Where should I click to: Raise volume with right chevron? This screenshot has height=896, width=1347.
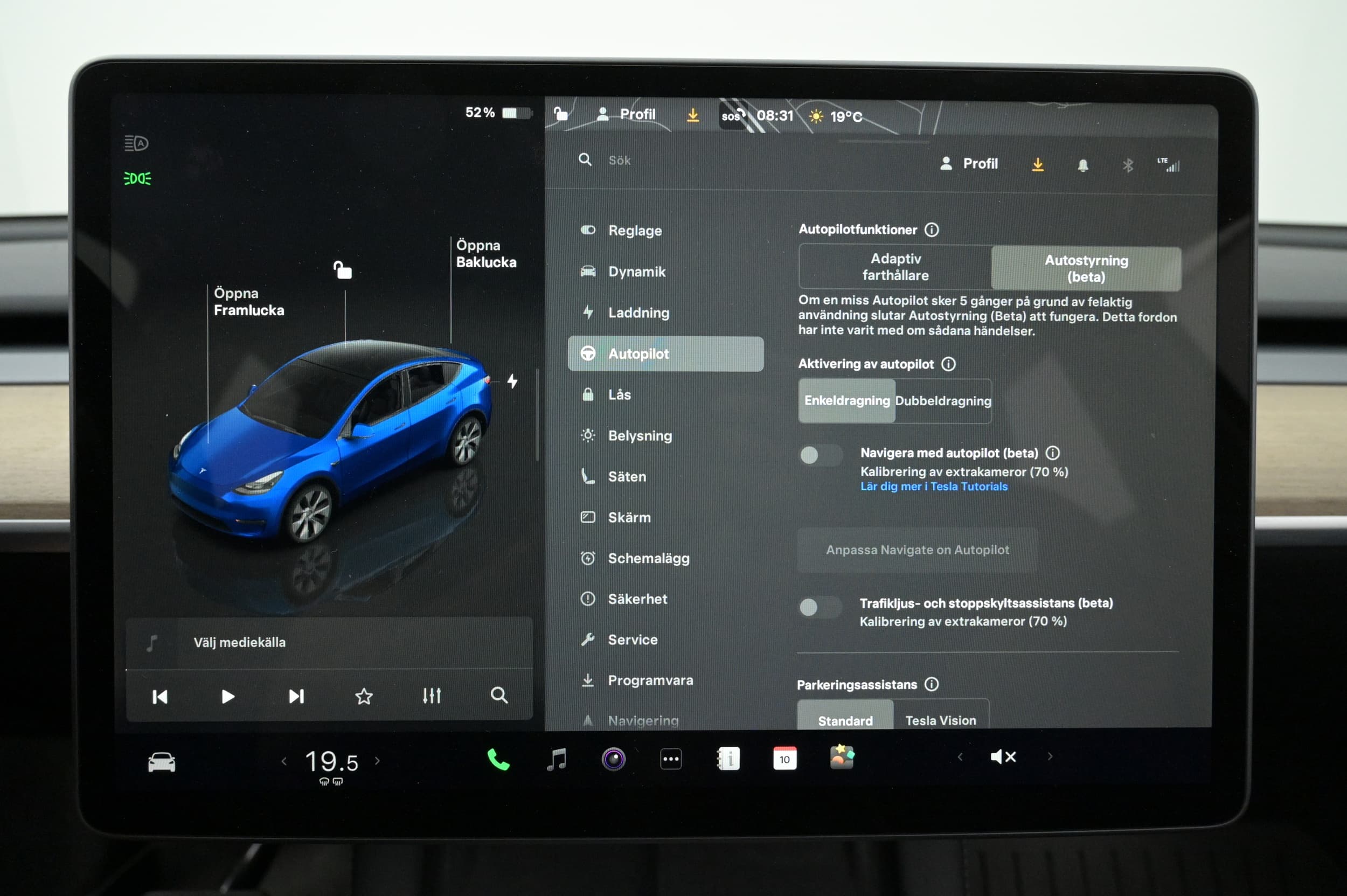click(1050, 756)
